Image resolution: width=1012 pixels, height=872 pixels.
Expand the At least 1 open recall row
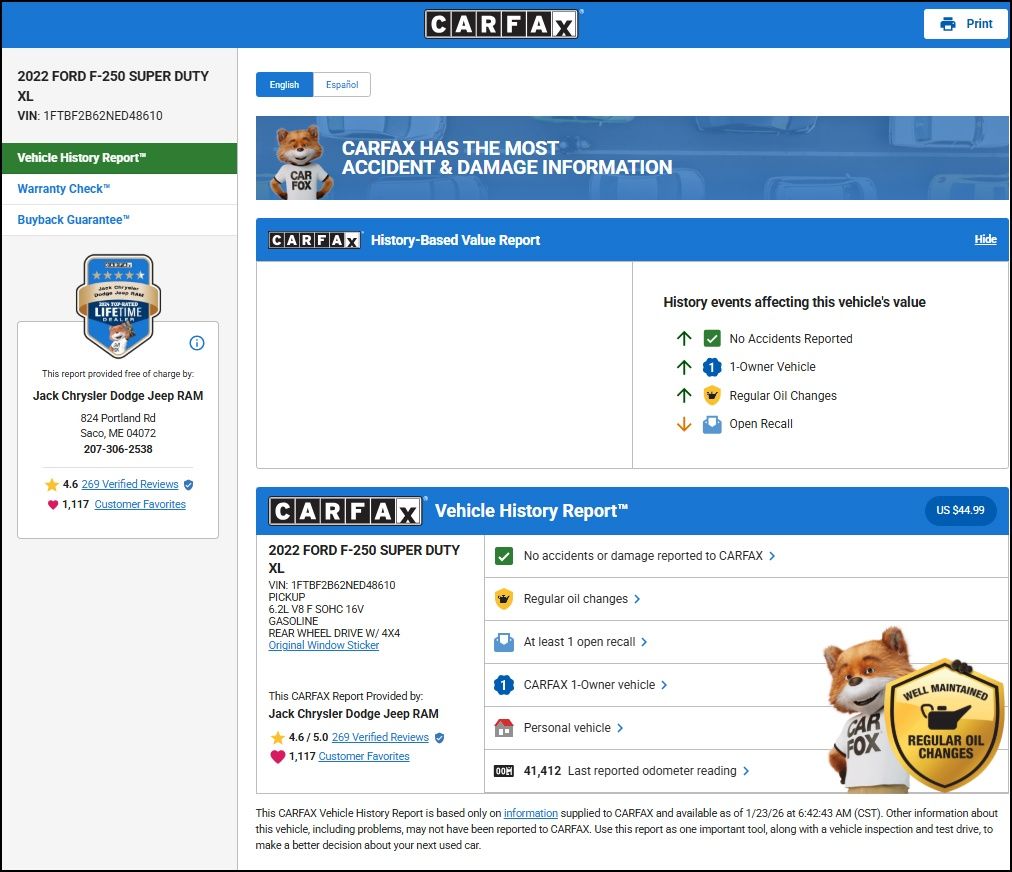(585, 642)
